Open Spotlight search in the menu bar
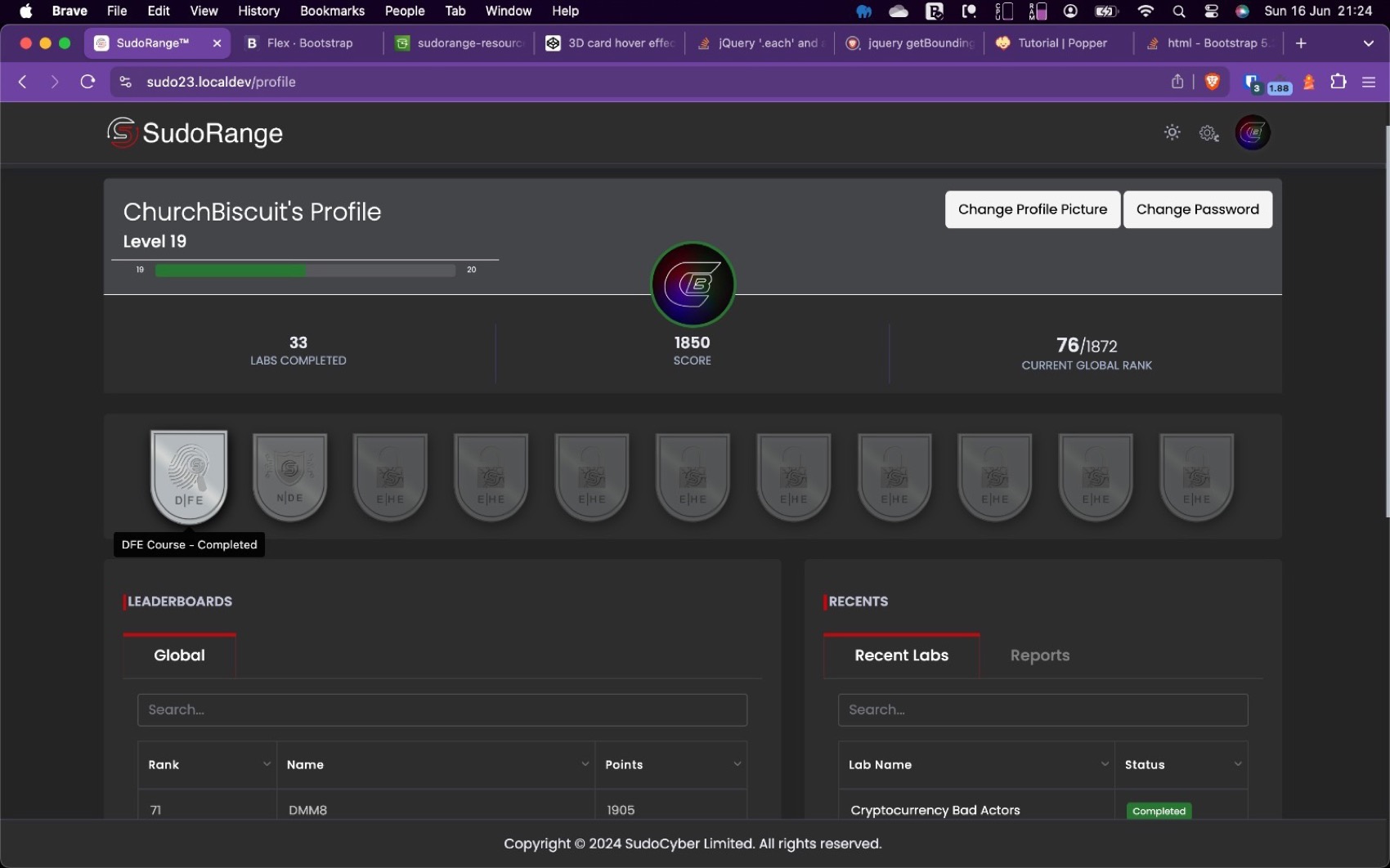 tap(1178, 11)
